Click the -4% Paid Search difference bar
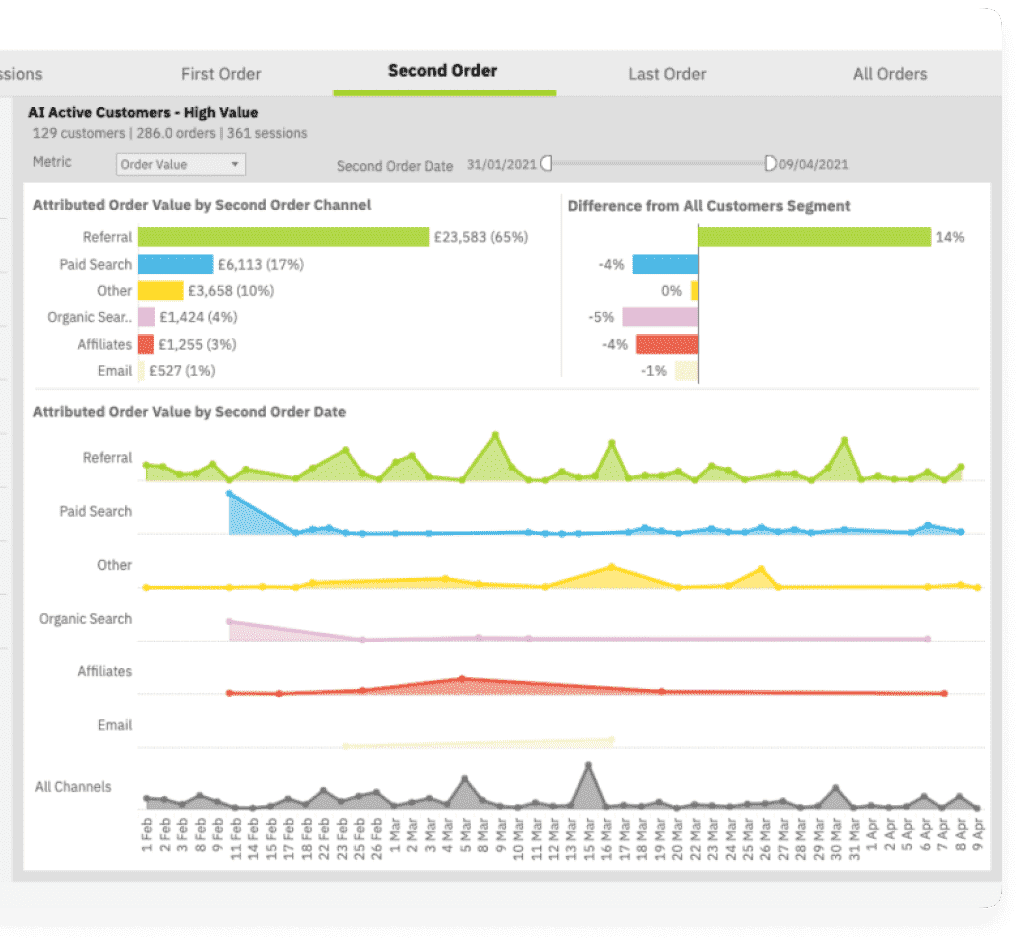 click(x=665, y=264)
